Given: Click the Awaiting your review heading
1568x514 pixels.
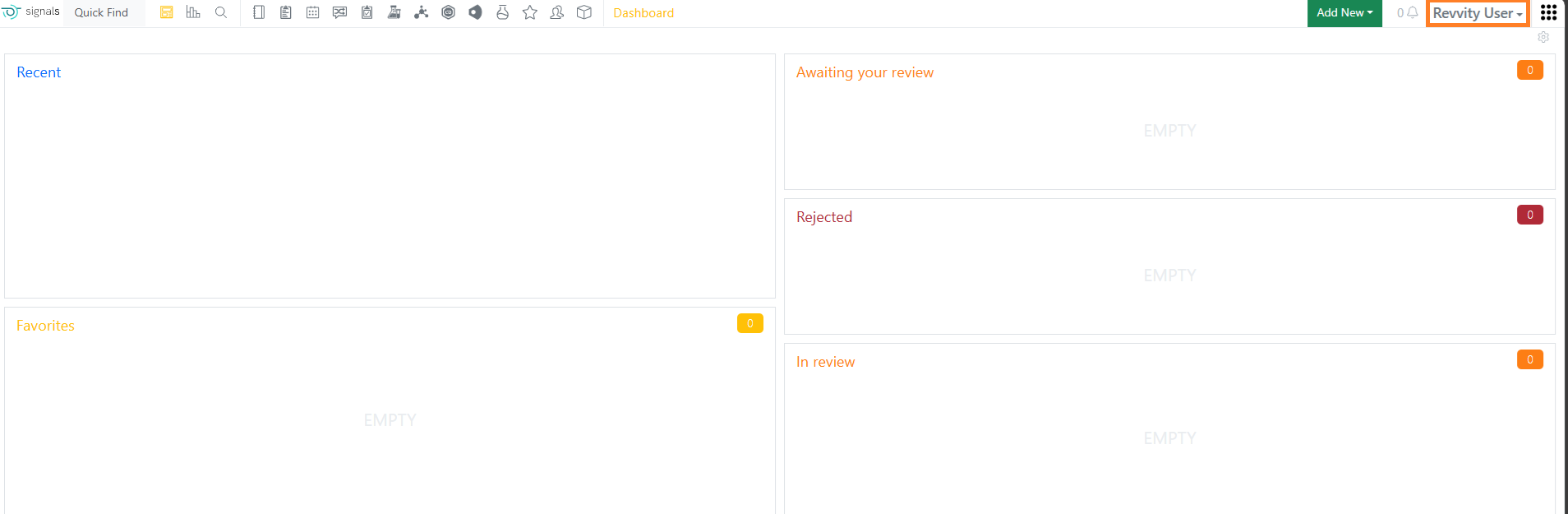Looking at the screenshot, I should pos(865,72).
